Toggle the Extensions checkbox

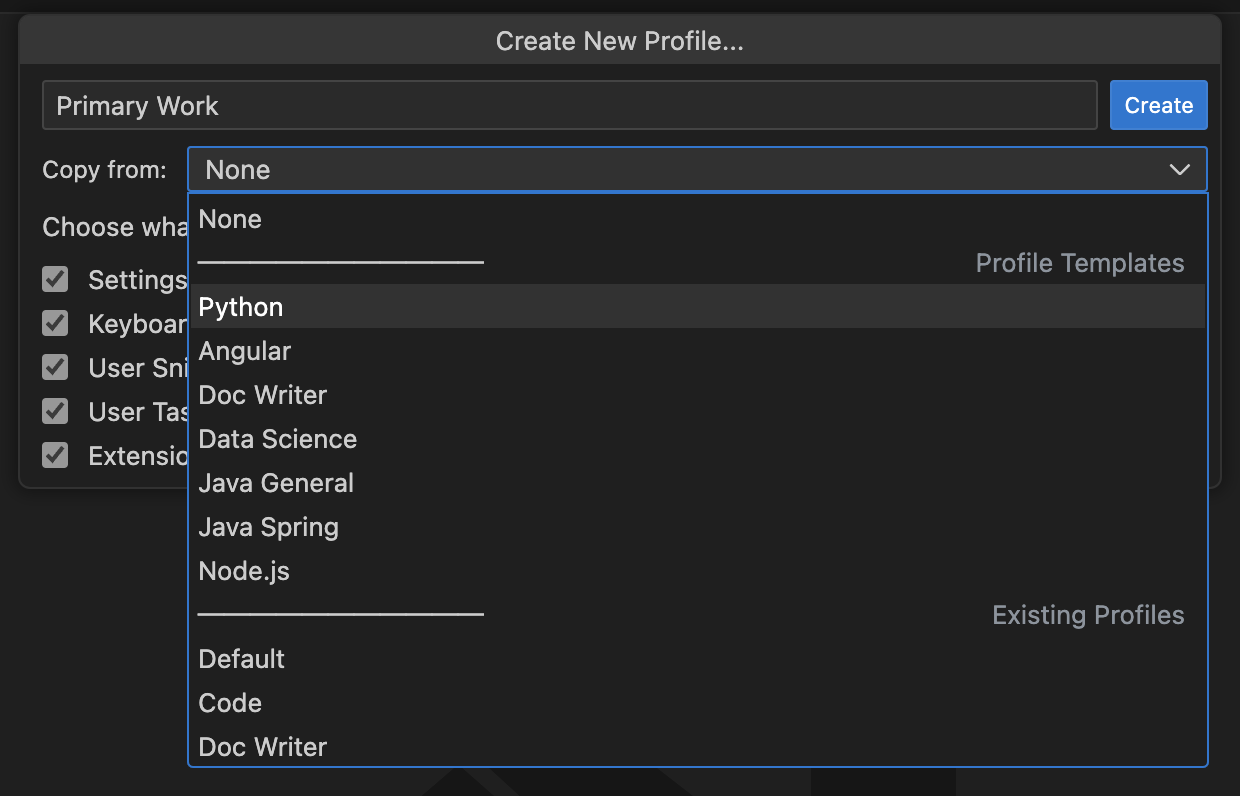click(x=55, y=455)
